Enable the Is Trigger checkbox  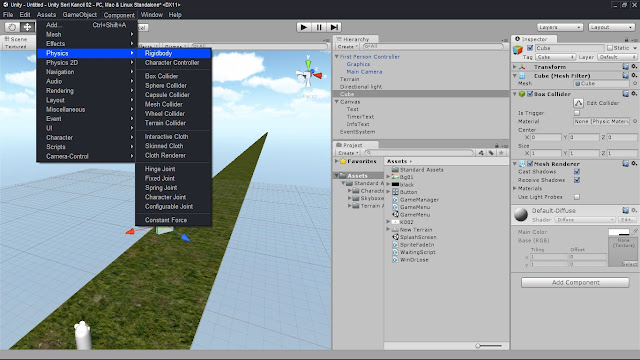577,113
